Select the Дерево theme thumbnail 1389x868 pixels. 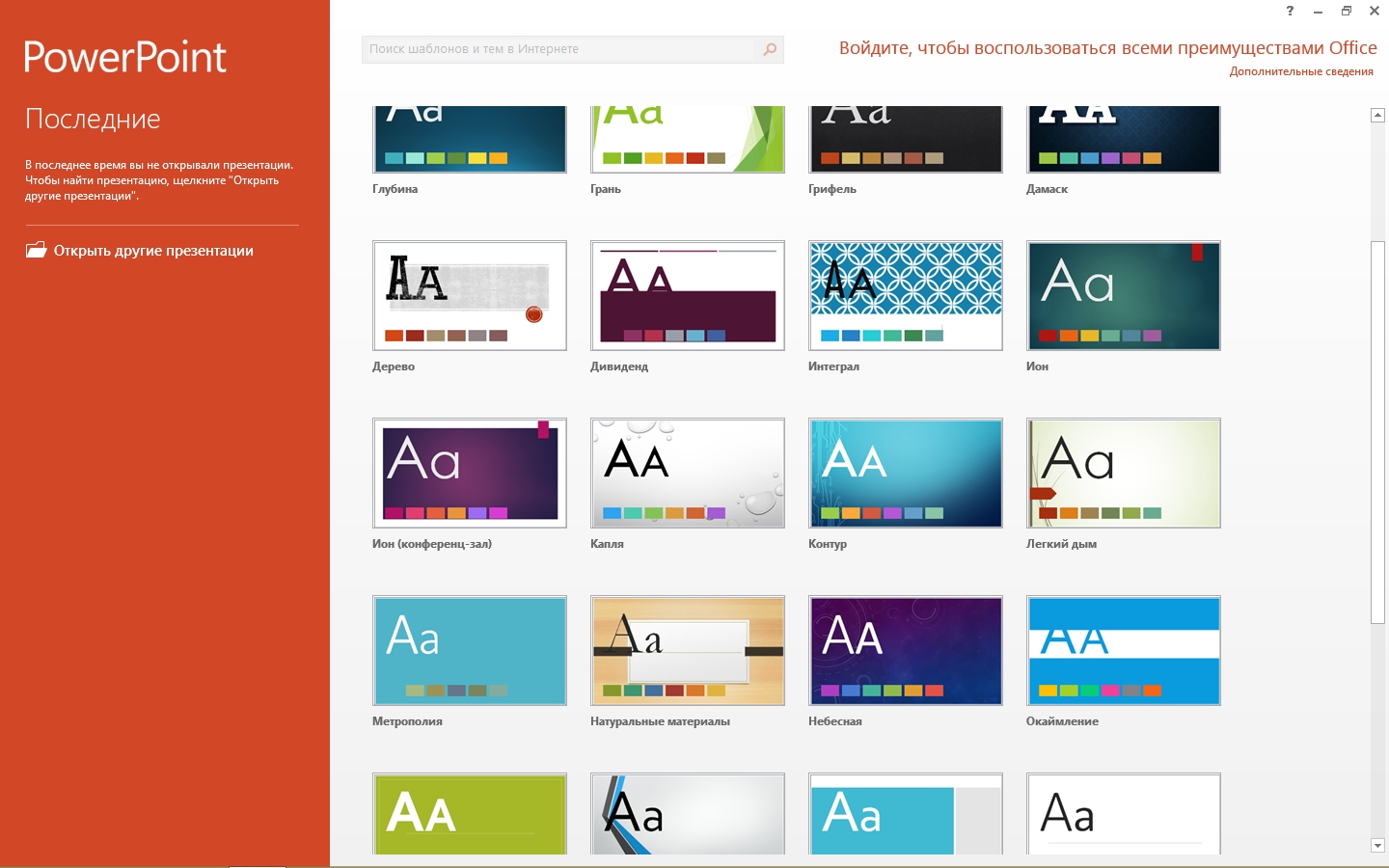(x=470, y=295)
